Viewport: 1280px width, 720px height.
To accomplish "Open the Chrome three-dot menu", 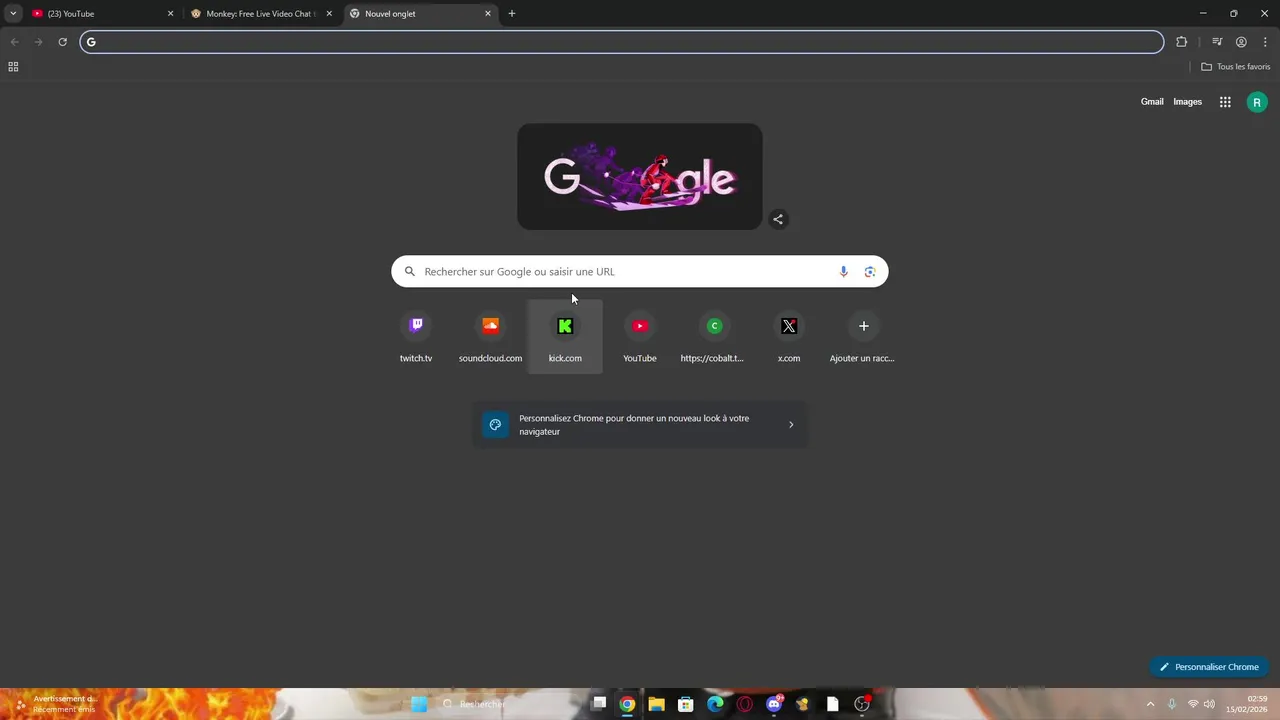I will point(1265,42).
